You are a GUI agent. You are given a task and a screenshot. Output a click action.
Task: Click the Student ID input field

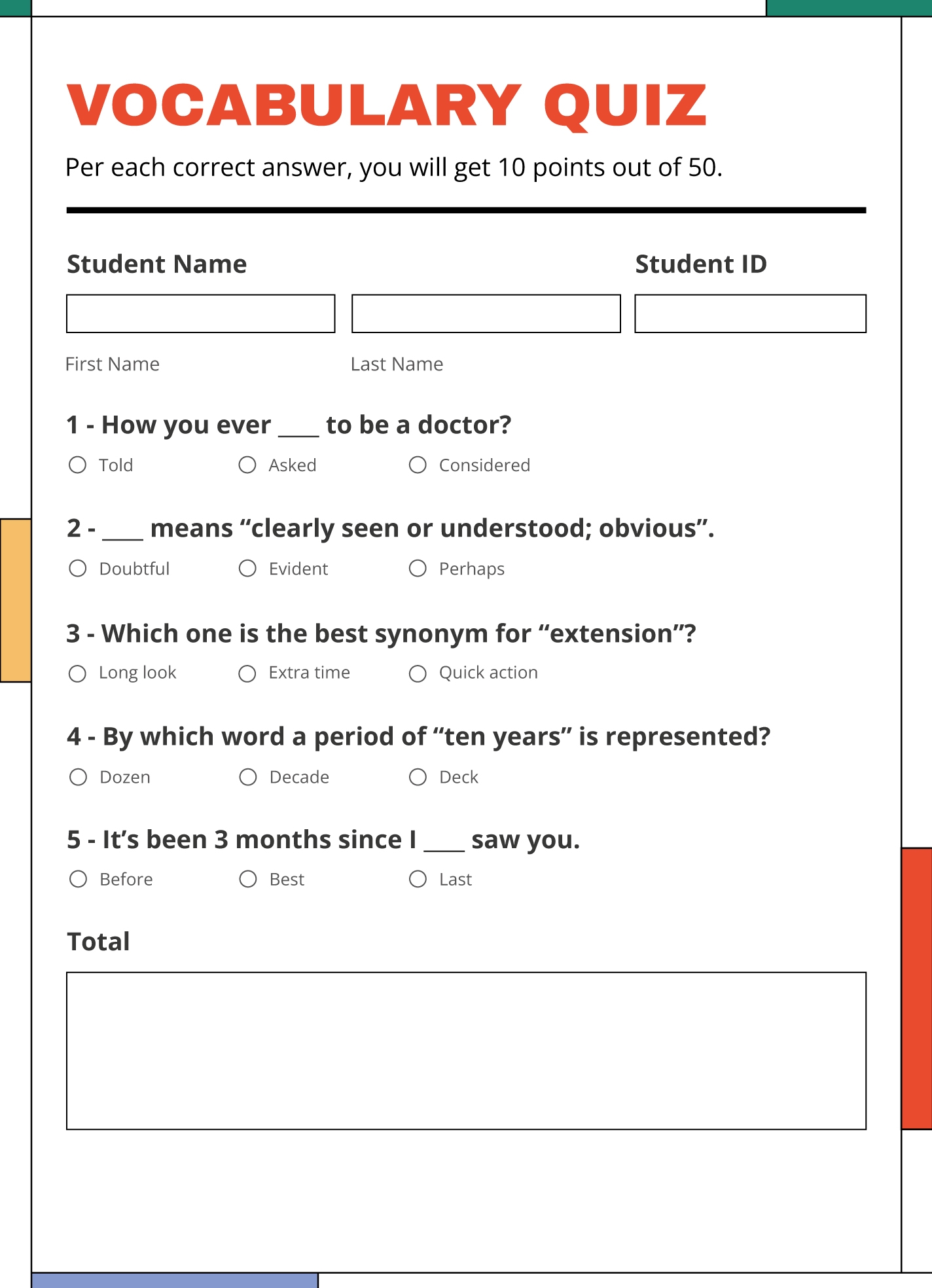pyautogui.click(x=750, y=314)
